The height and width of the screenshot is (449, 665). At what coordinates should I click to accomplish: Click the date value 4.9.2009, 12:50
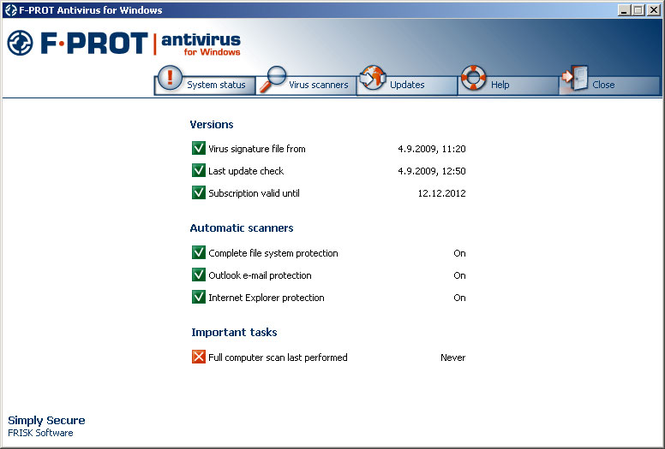point(432,171)
